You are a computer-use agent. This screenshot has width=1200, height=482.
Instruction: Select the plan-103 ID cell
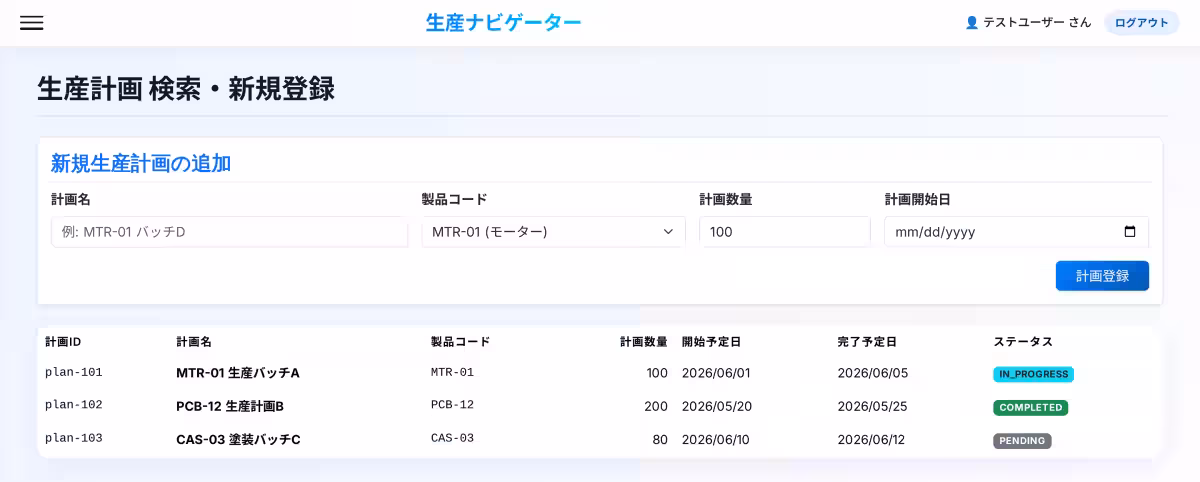[x=74, y=438]
